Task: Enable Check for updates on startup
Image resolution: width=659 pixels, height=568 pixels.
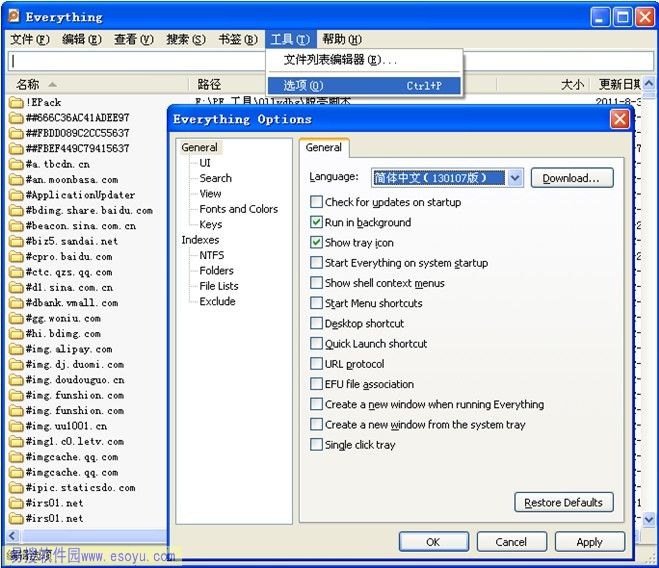Action: click(x=316, y=202)
